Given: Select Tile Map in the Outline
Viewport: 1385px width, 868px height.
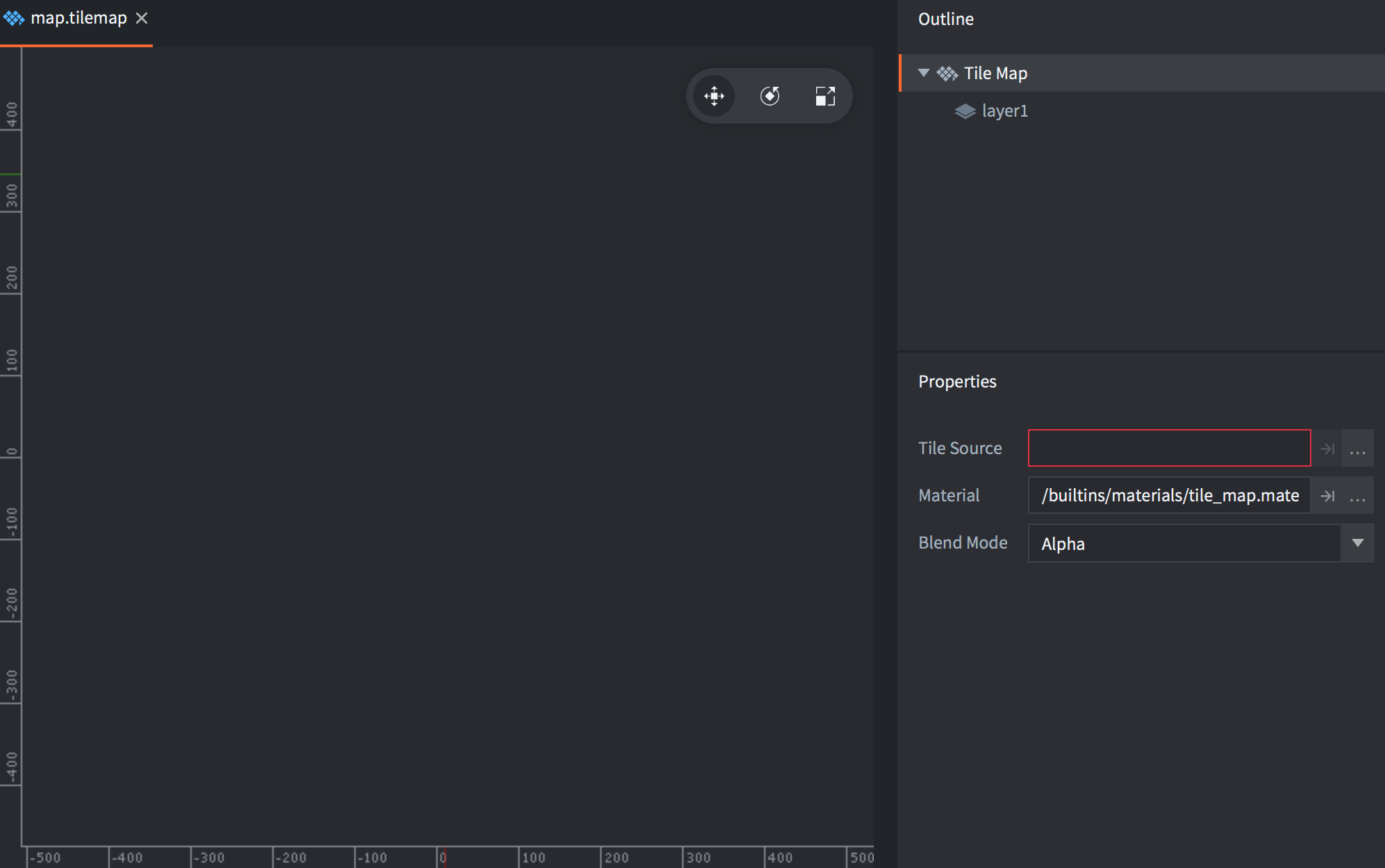Looking at the screenshot, I should tap(995, 74).
